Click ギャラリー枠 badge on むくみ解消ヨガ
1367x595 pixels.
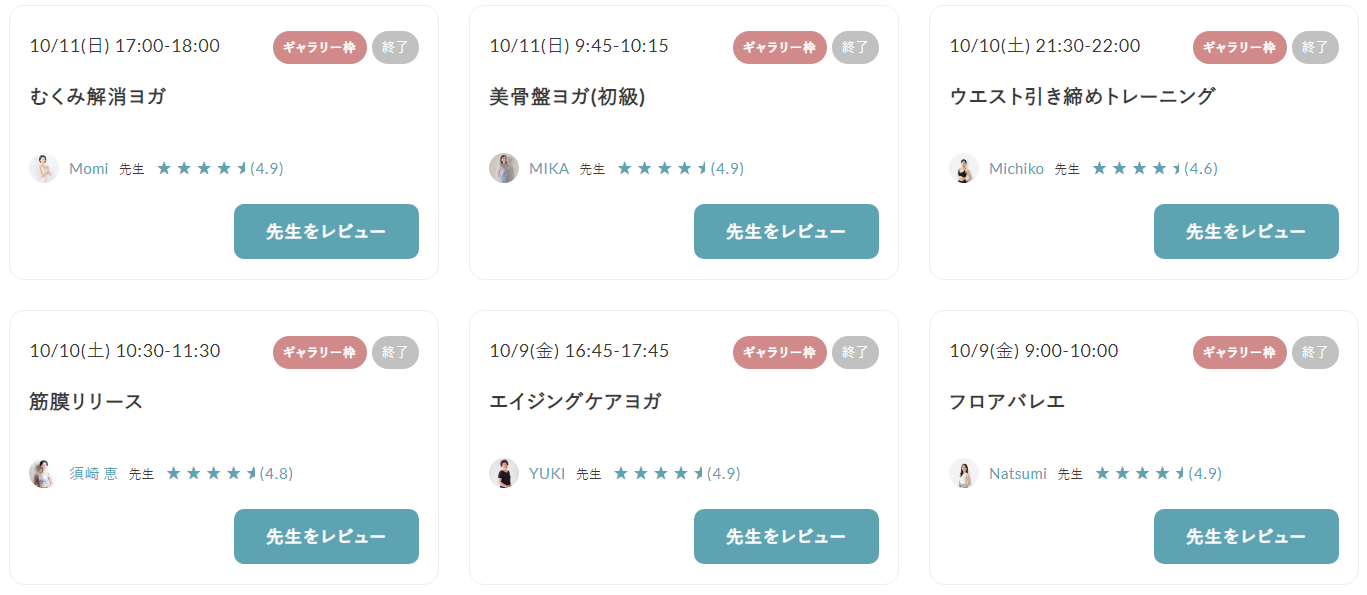coord(320,47)
